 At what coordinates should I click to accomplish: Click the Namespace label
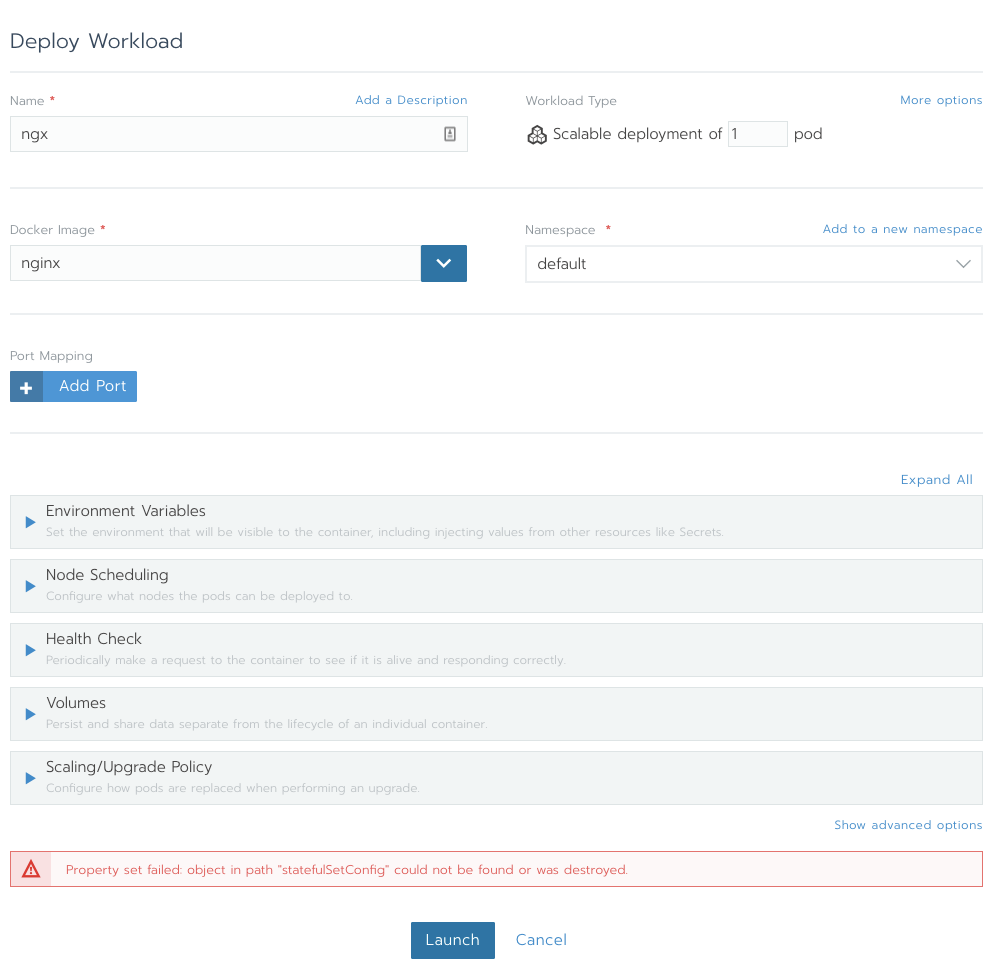(x=560, y=230)
